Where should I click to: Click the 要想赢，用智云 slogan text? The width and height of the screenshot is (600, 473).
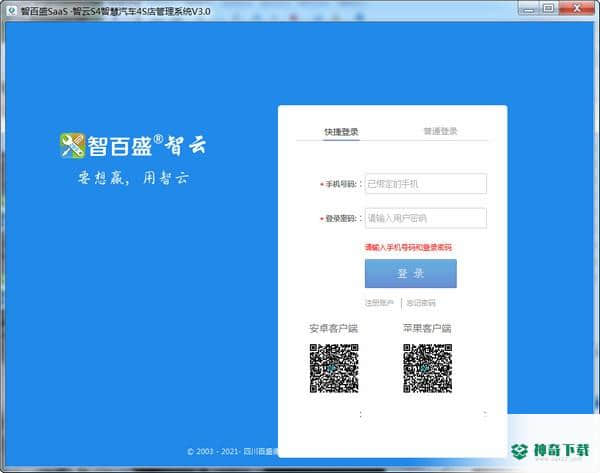point(134,178)
